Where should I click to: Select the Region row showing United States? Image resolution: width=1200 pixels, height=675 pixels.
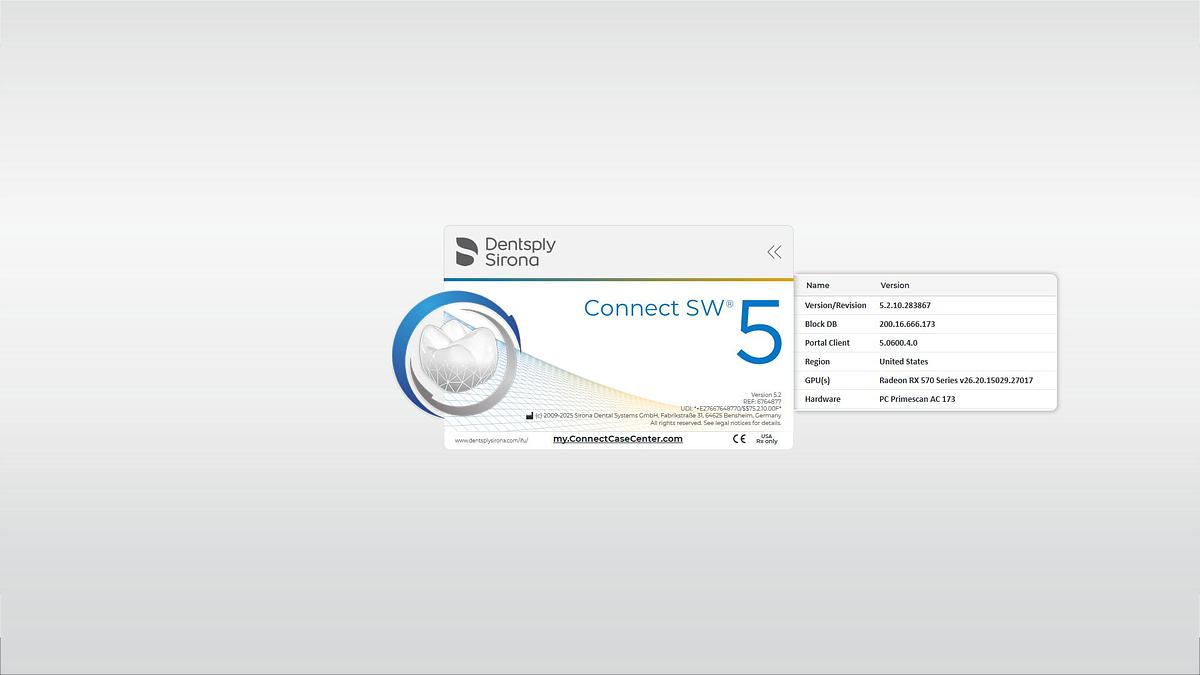(x=925, y=362)
